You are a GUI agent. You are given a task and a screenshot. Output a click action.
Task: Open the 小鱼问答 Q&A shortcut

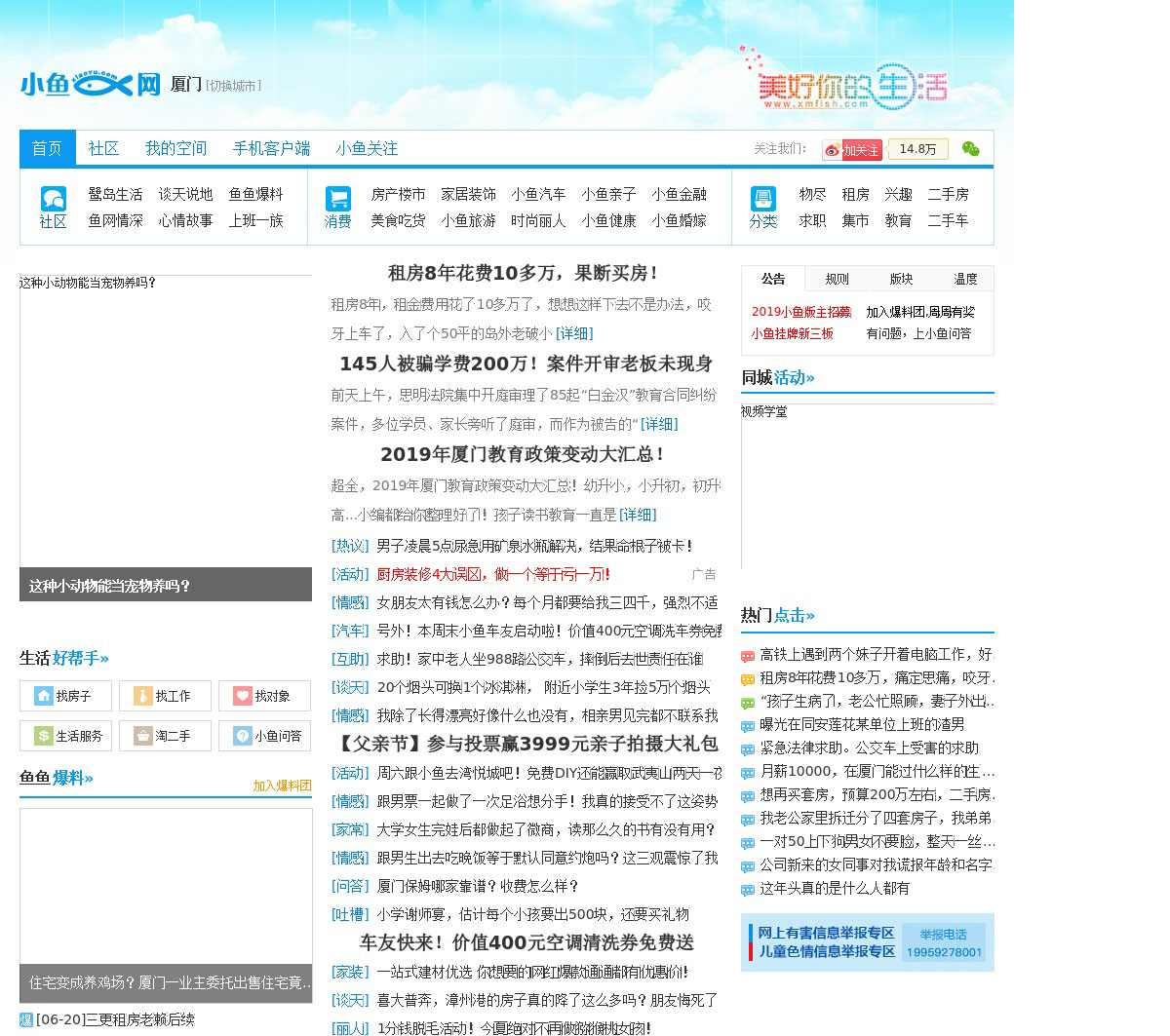coord(264,736)
